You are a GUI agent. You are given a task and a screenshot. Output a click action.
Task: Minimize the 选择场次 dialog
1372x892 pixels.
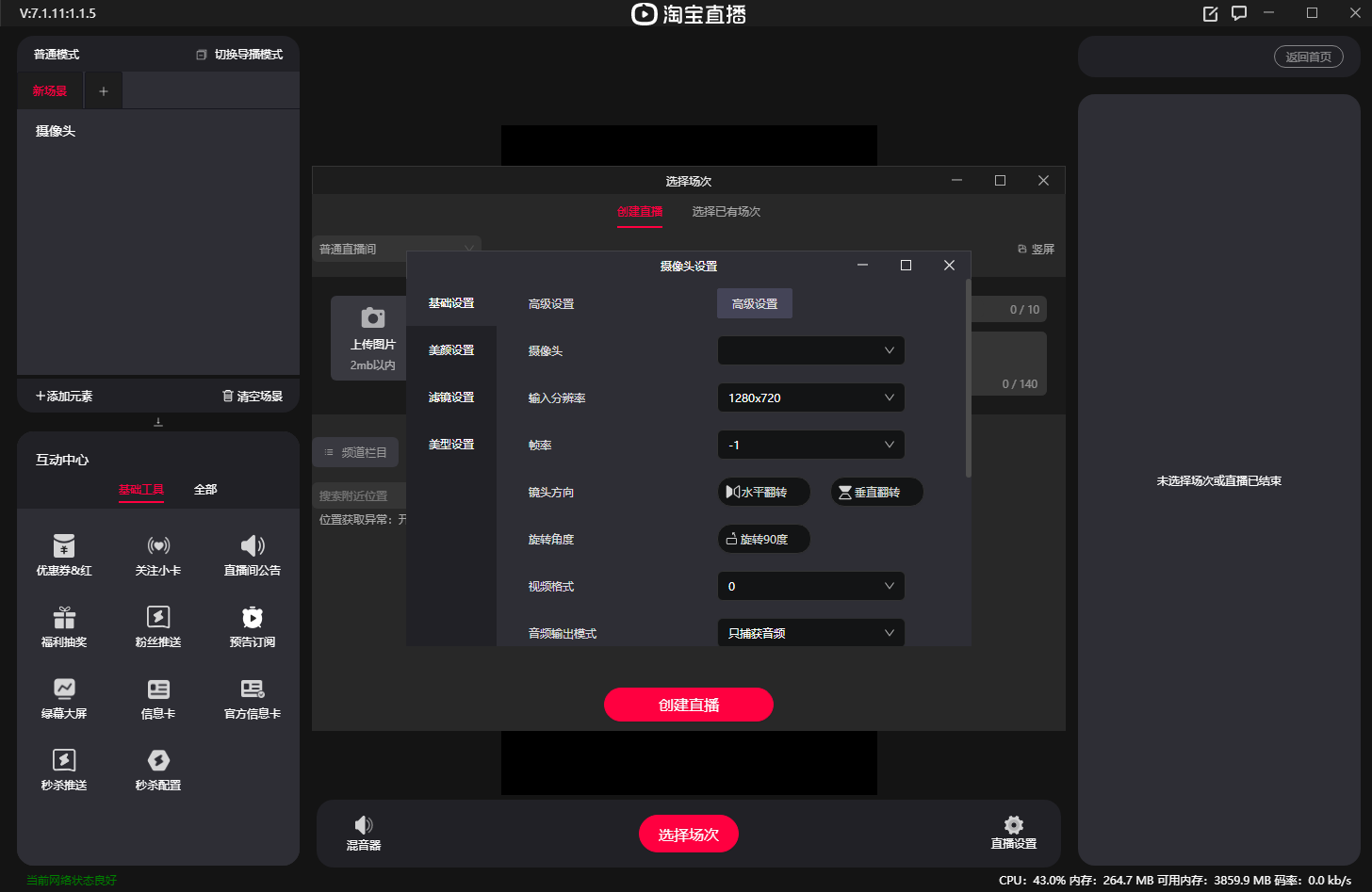956,181
